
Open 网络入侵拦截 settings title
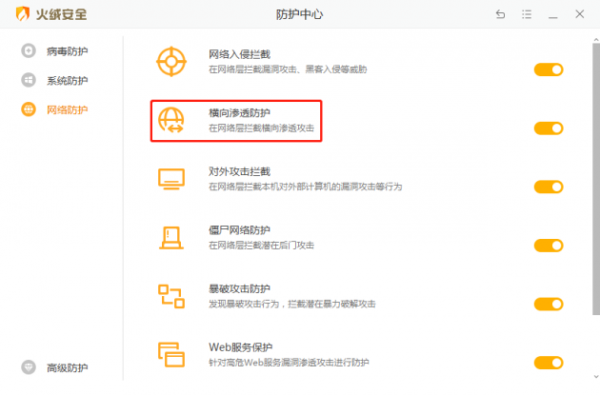(240, 54)
